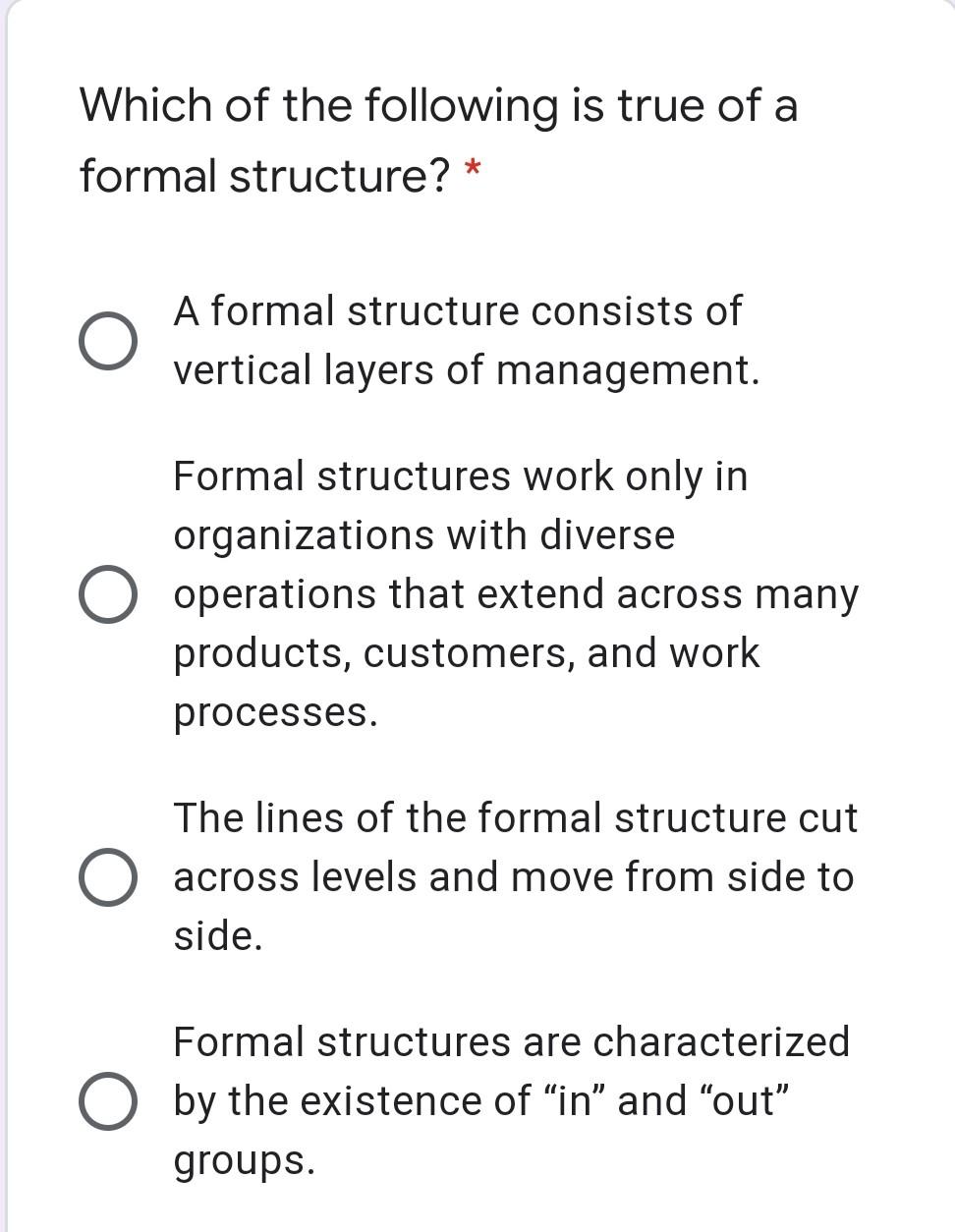Click the red required asterisk
Viewport: 955px width, 1232px height.
[x=474, y=167]
